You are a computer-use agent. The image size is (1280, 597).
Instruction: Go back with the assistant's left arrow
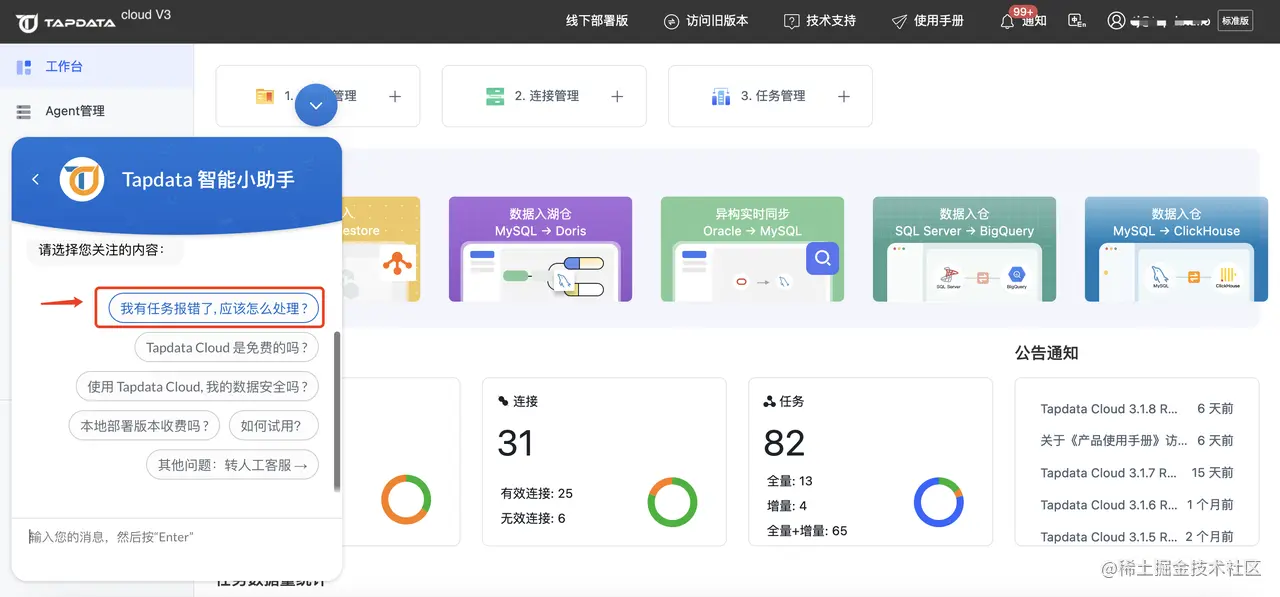pyautogui.click(x=36, y=179)
